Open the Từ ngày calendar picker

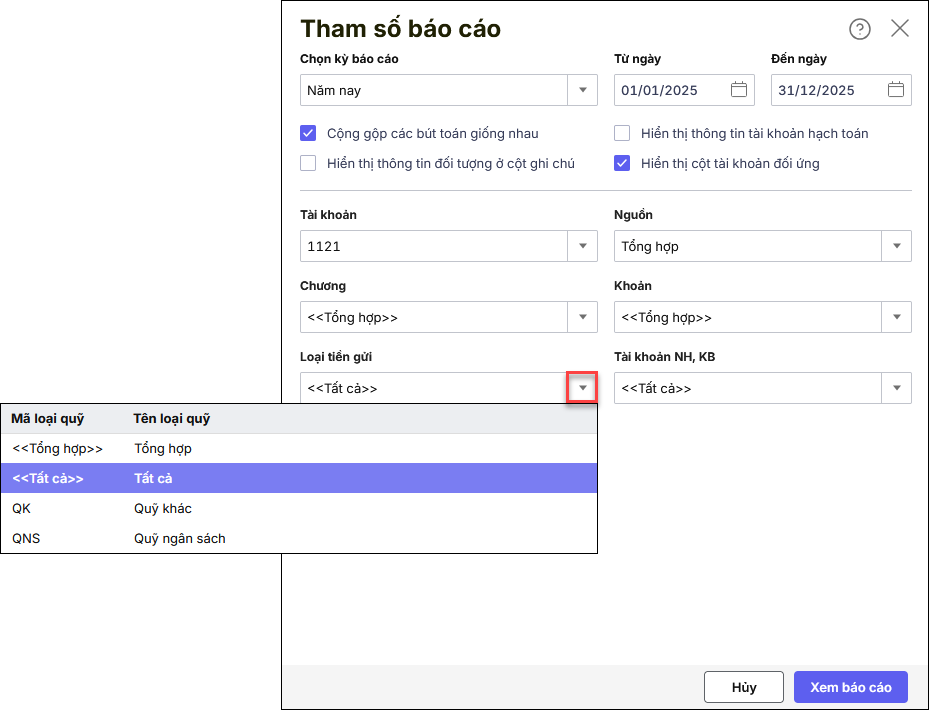pyautogui.click(x=739, y=90)
